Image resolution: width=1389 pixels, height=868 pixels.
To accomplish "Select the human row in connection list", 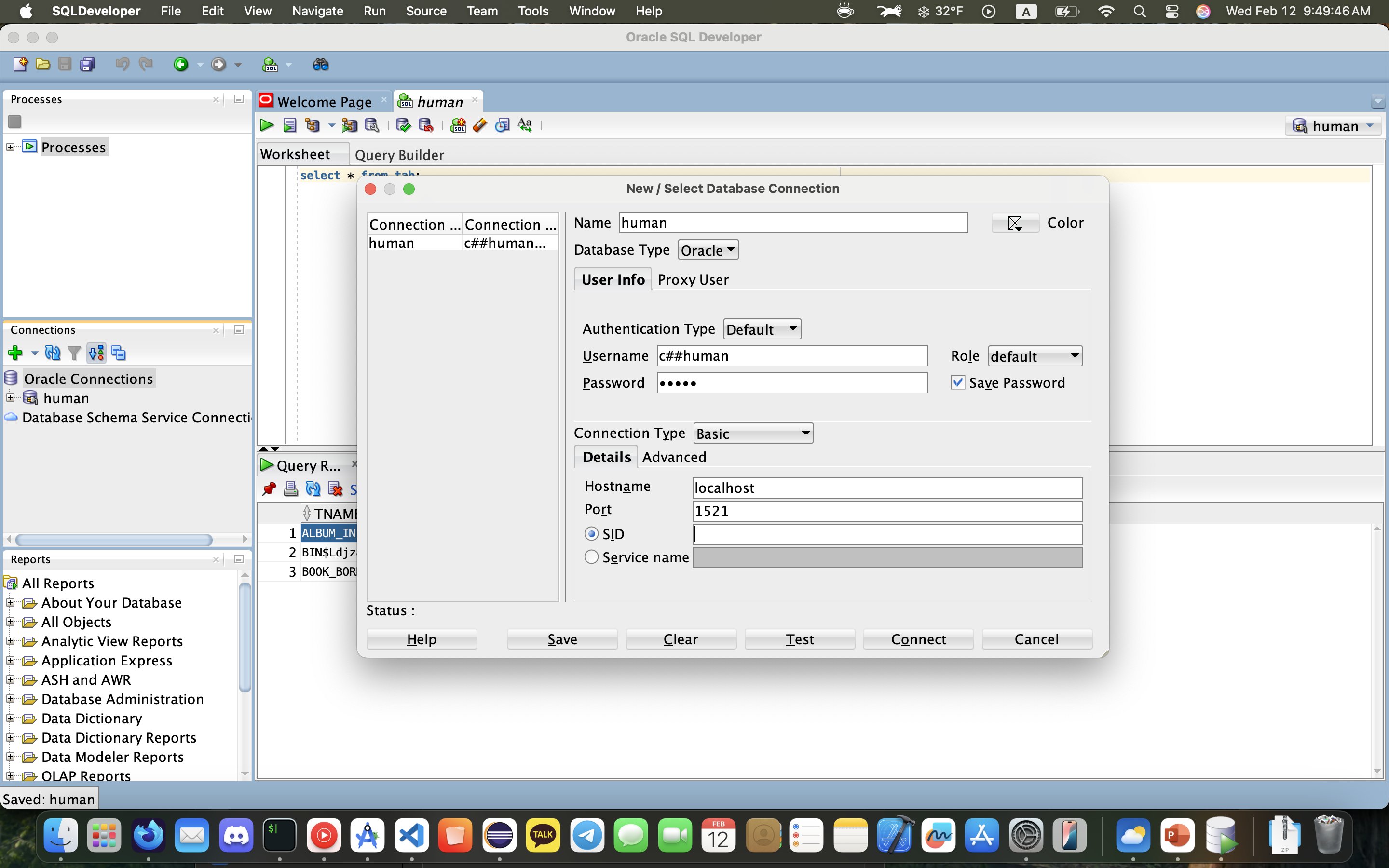I will click(x=463, y=243).
